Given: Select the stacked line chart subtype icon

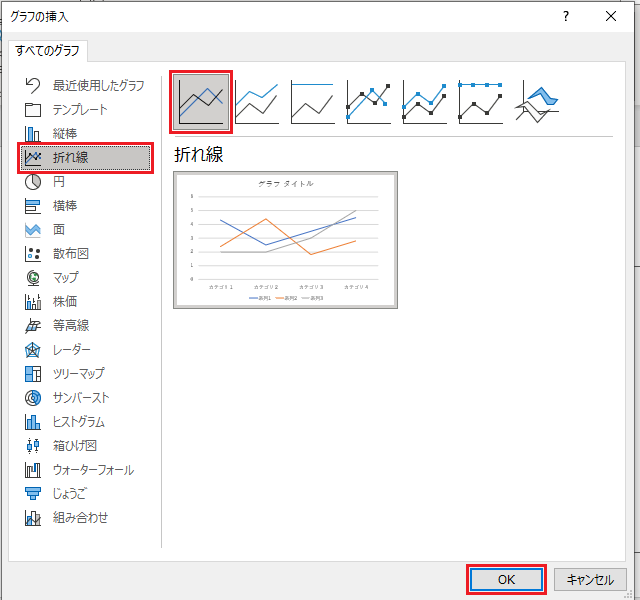Looking at the screenshot, I should click(257, 102).
